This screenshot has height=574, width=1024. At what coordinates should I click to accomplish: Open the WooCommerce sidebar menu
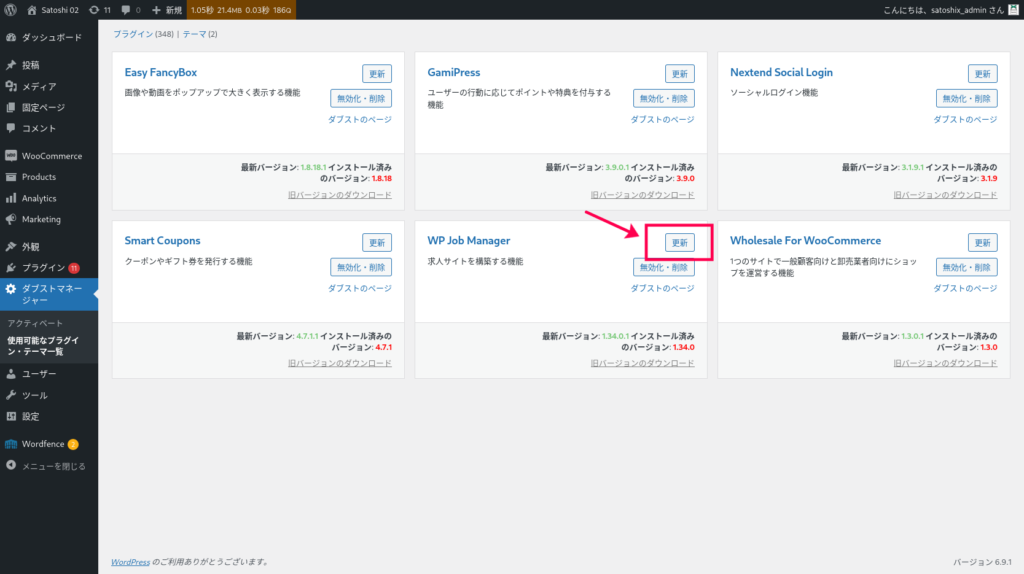point(51,156)
